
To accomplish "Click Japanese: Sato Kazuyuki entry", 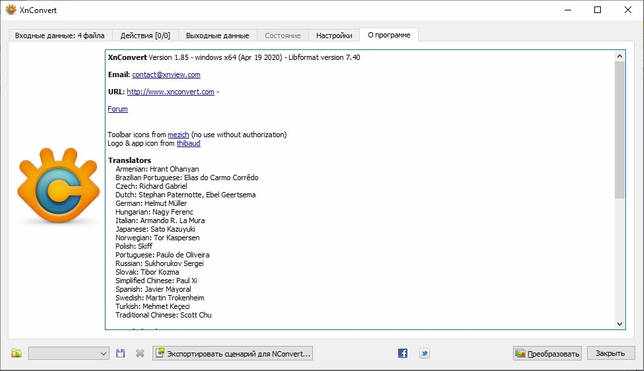I will pos(156,229).
